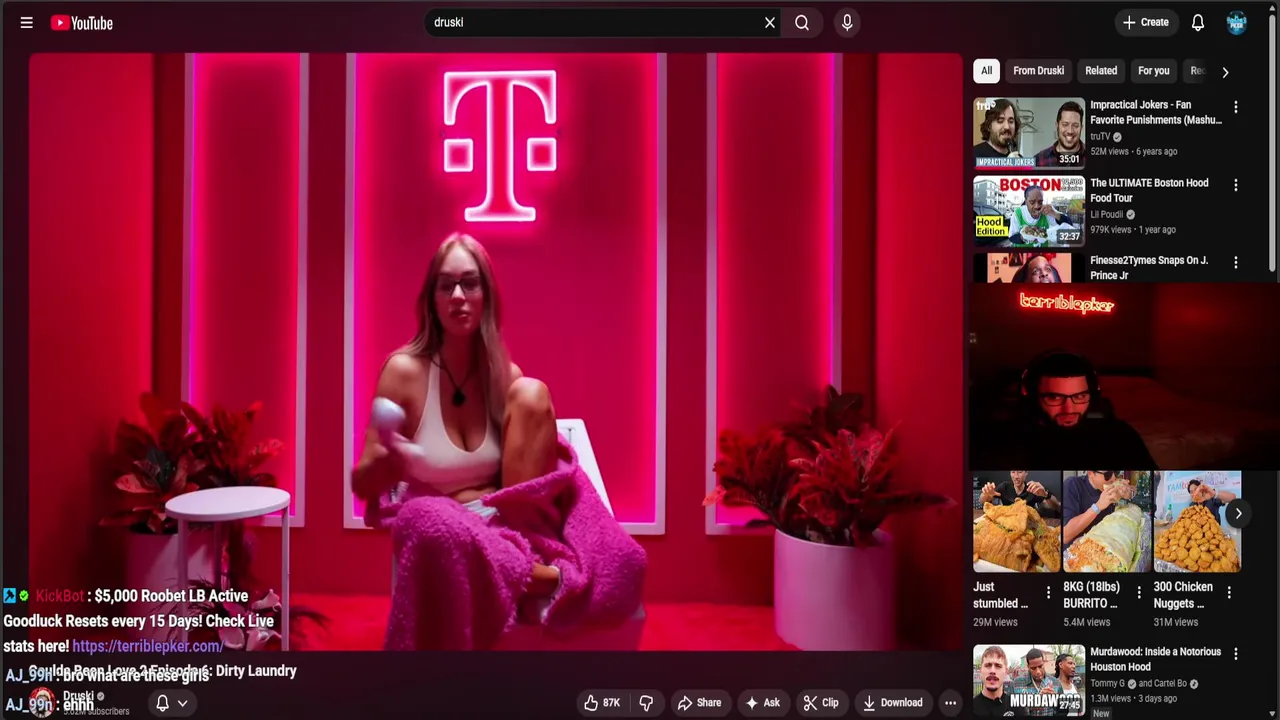
Task: Start voice search with the microphone
Action: [847, 22]
